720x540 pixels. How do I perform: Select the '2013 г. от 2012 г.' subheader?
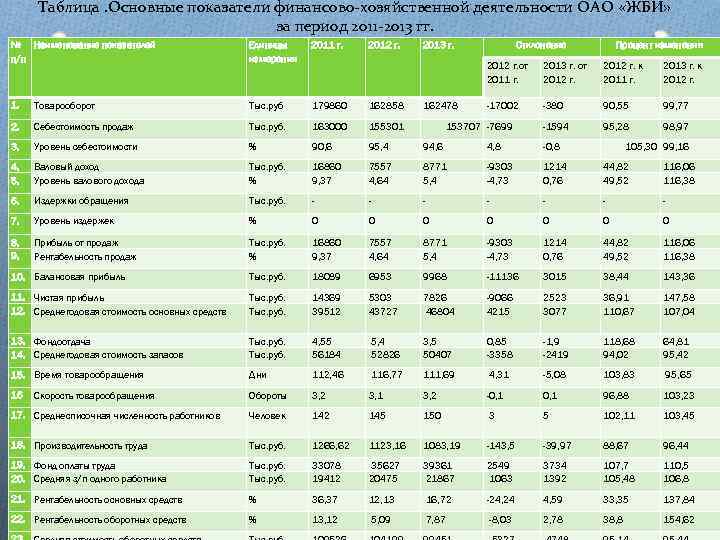(x=565, y=73)
